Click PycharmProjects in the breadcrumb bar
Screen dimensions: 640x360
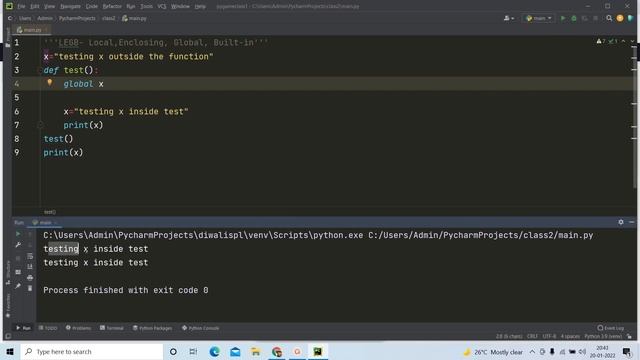(x=77, y=18)
